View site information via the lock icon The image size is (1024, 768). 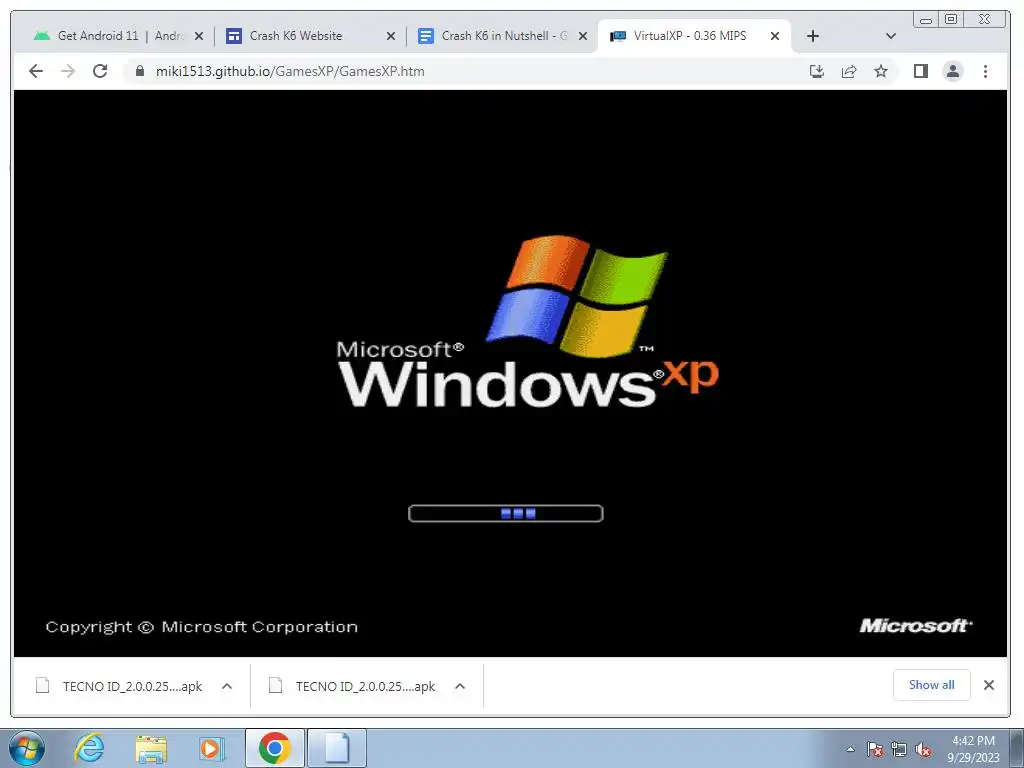[x=139, y=71]
